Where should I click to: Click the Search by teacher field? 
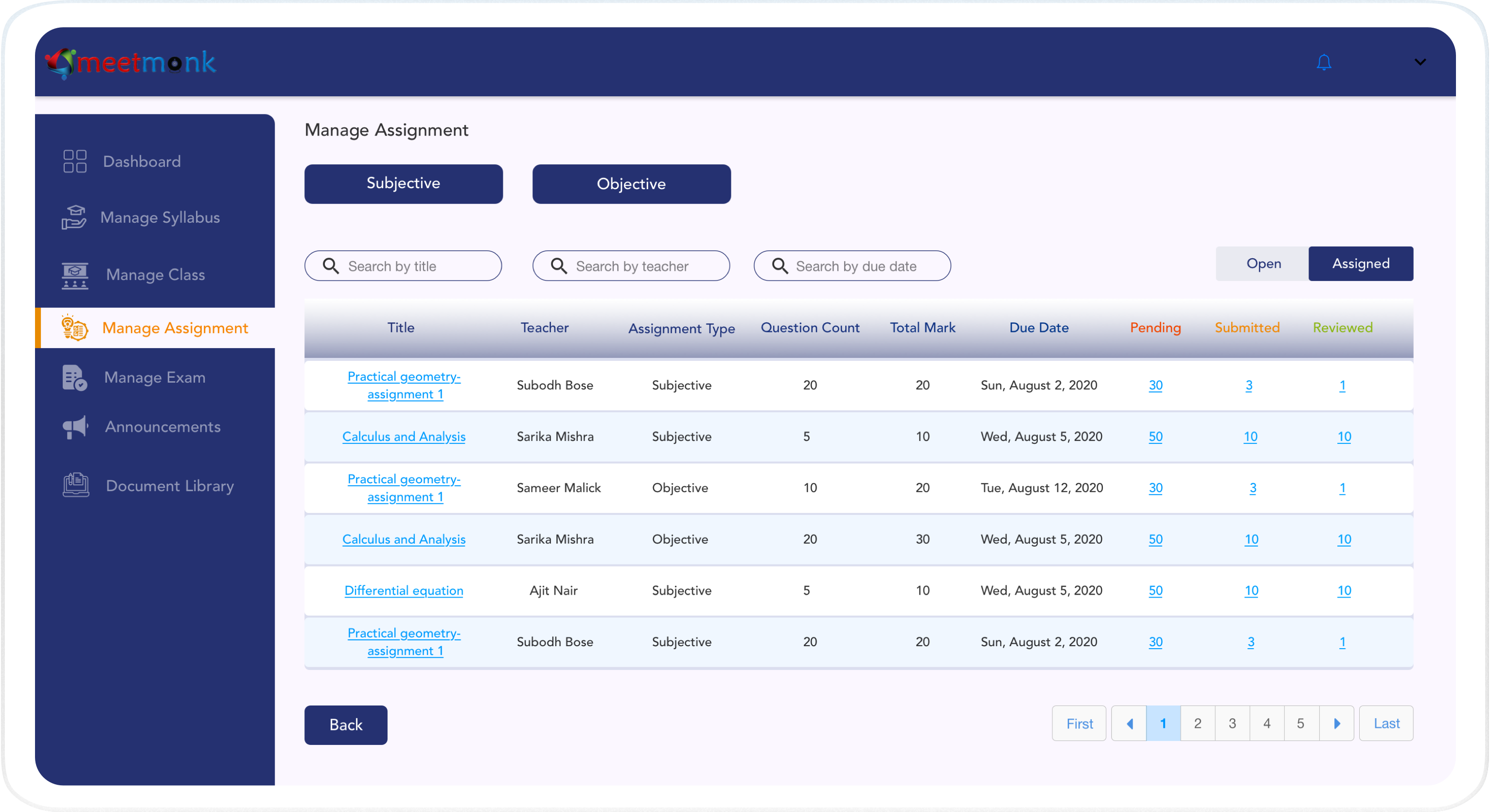[x=632, y=266]
